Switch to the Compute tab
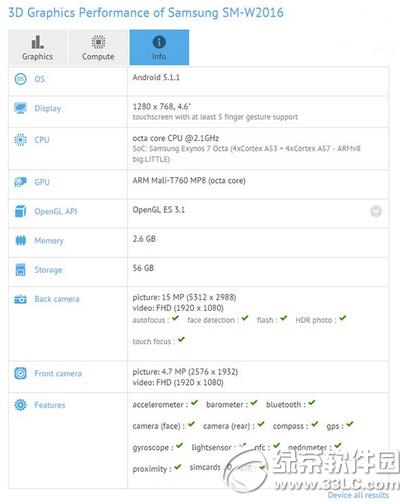The width and height of the screenshot is (400, 504). (98, 47)
